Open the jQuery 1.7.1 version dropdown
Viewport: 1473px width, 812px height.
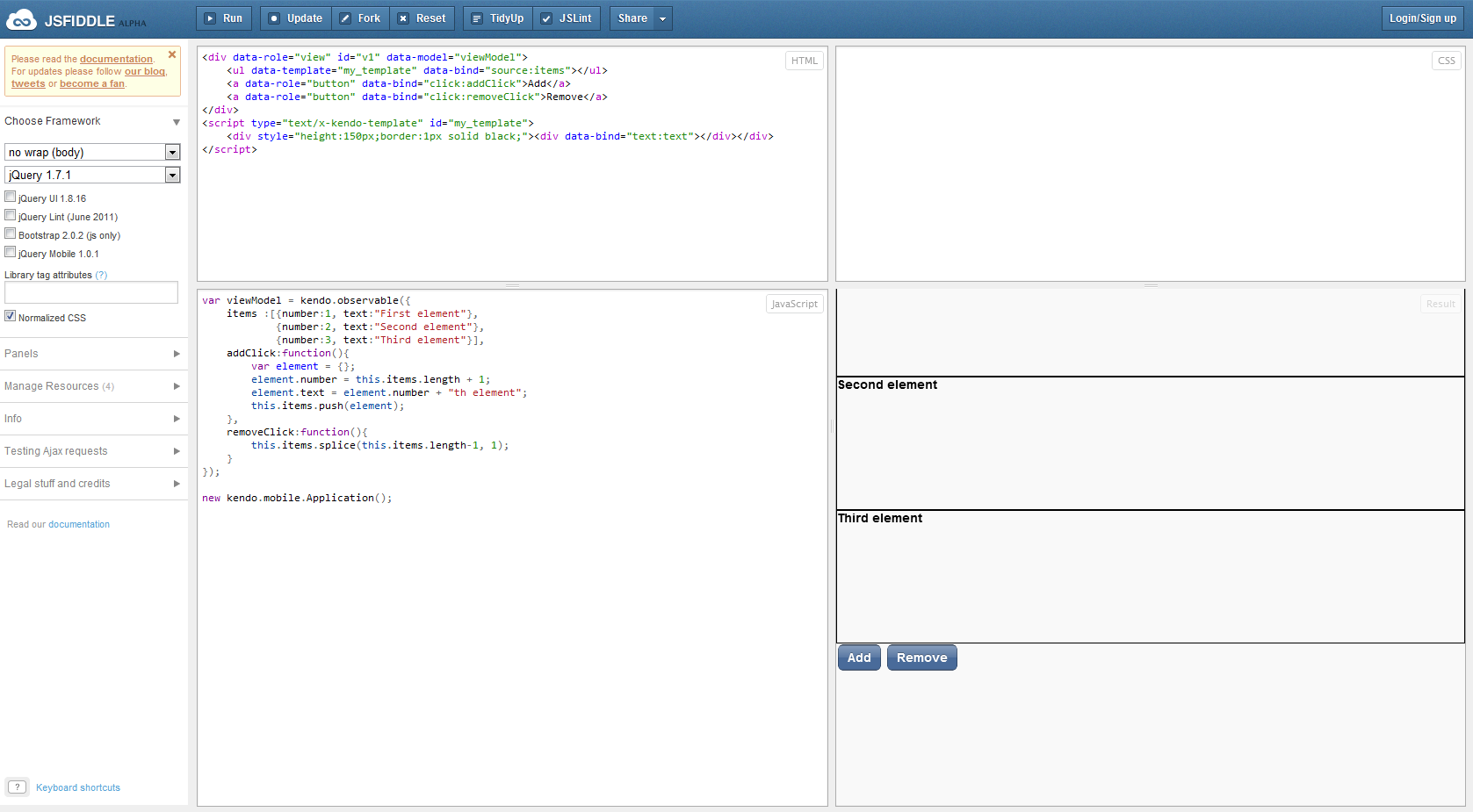coord(92,175)
